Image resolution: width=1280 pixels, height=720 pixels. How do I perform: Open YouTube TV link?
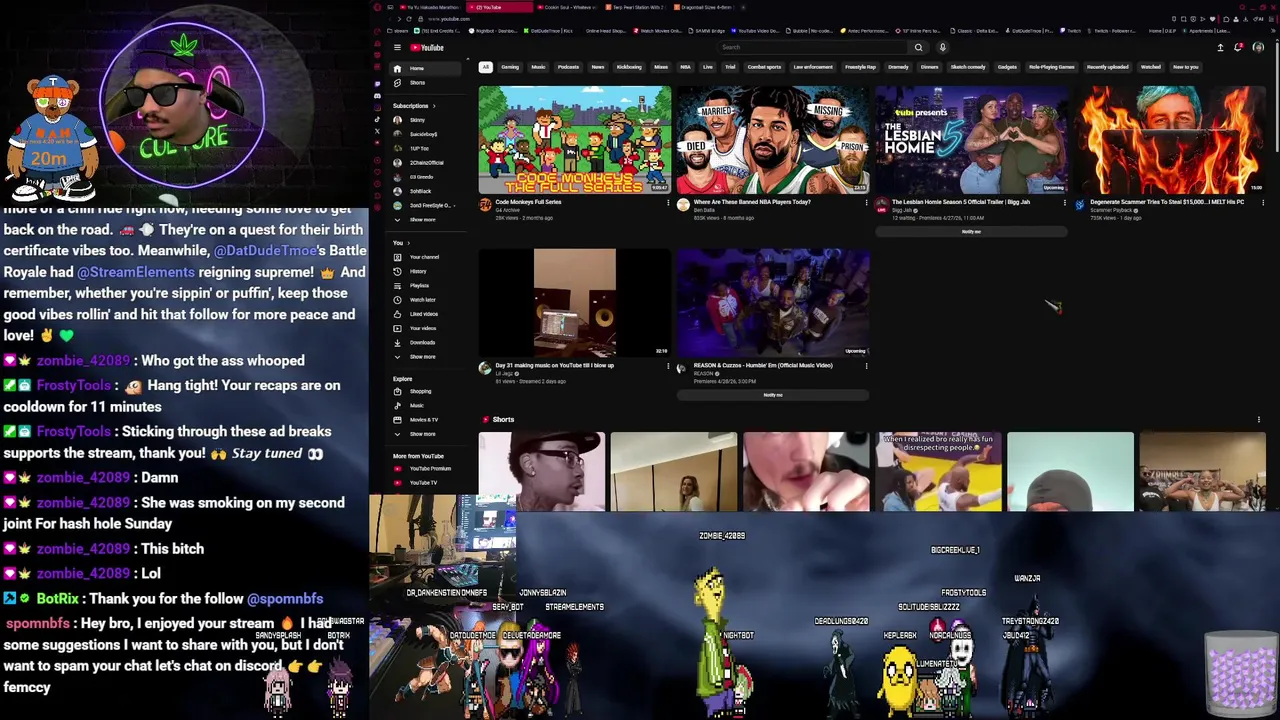pos(427,482)
